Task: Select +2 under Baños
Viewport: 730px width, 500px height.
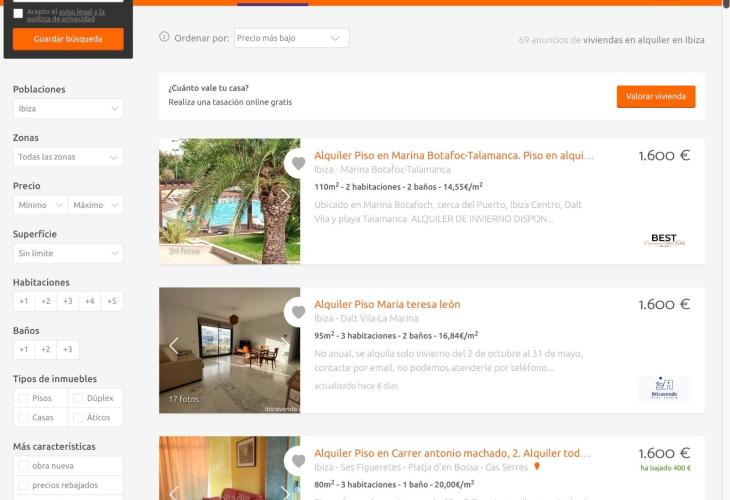Action: click(46, 349)
